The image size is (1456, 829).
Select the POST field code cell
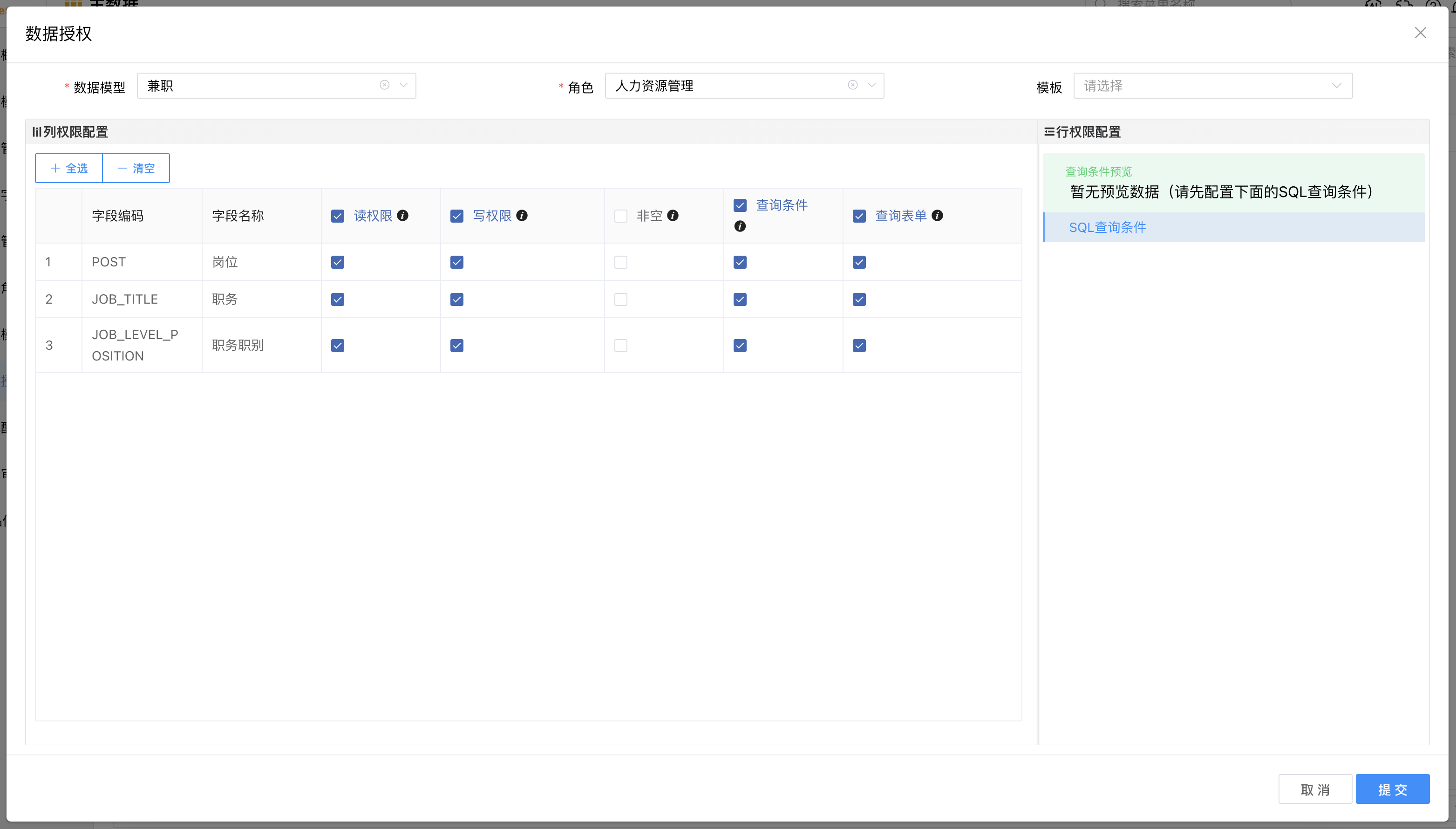[x=142, y=262]
